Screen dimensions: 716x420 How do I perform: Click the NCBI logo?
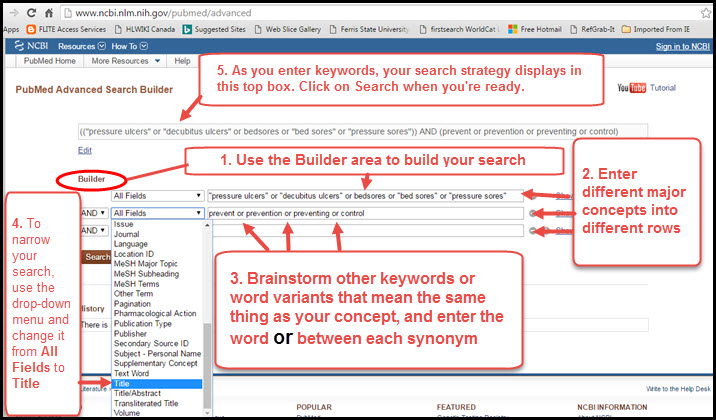point(31,46)
